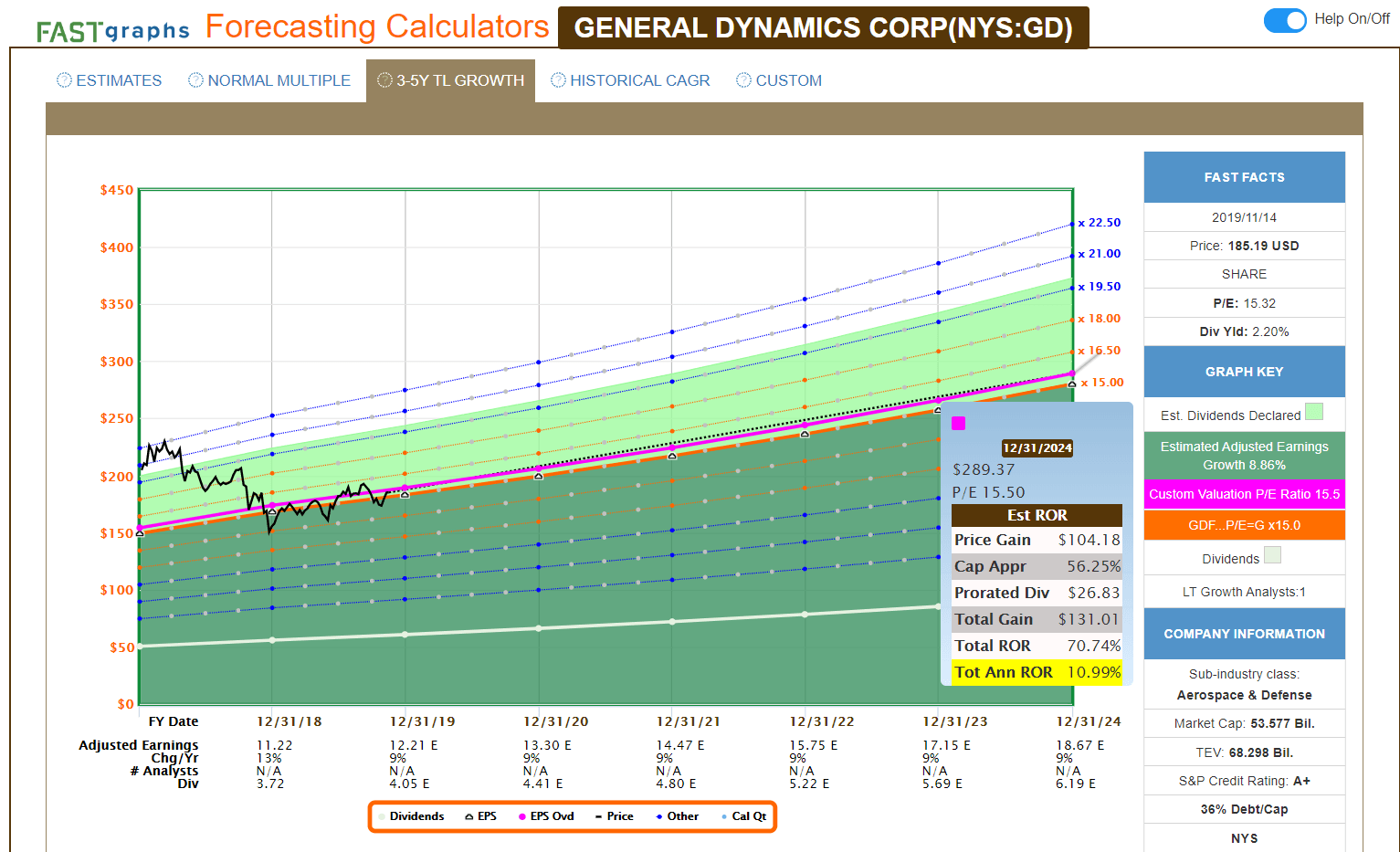Click the Dividends light swatch in Graph Key

coord(1272,555)
